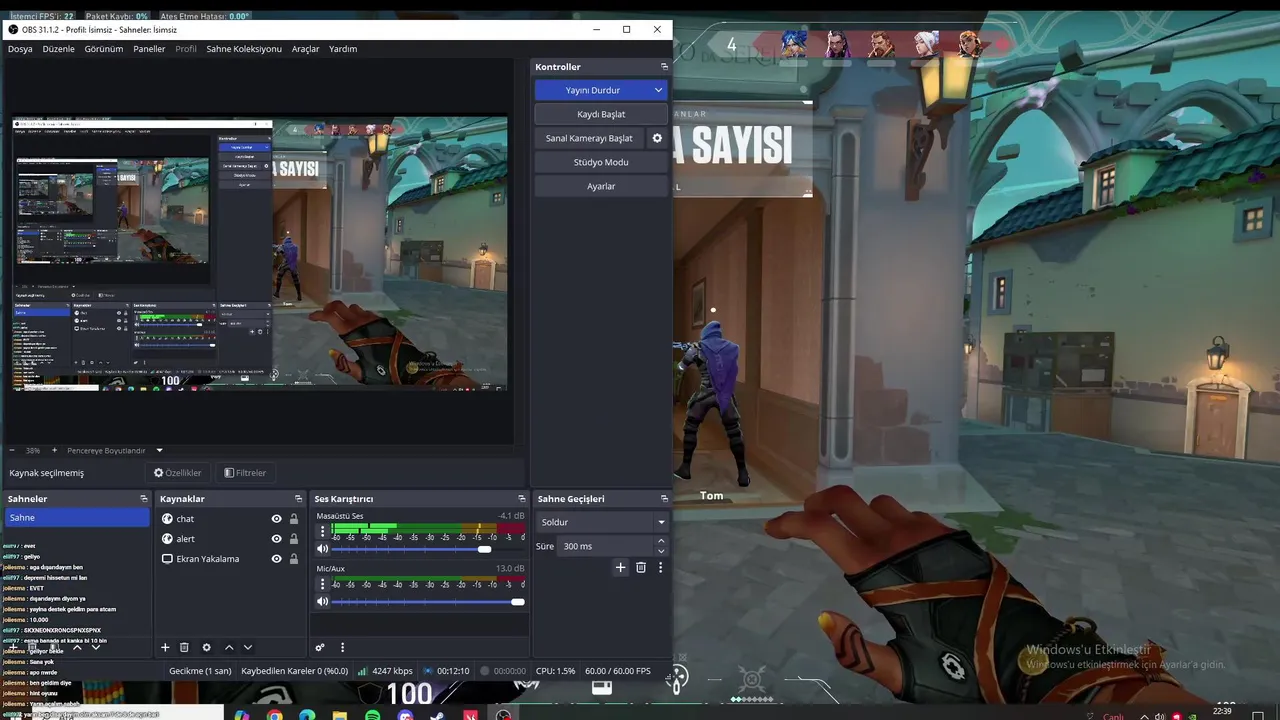Viewport: 1280px width, 720px height.
Task: Open the virtual camera settings gear
Action: pyautogui.click(x=657, y=138)
